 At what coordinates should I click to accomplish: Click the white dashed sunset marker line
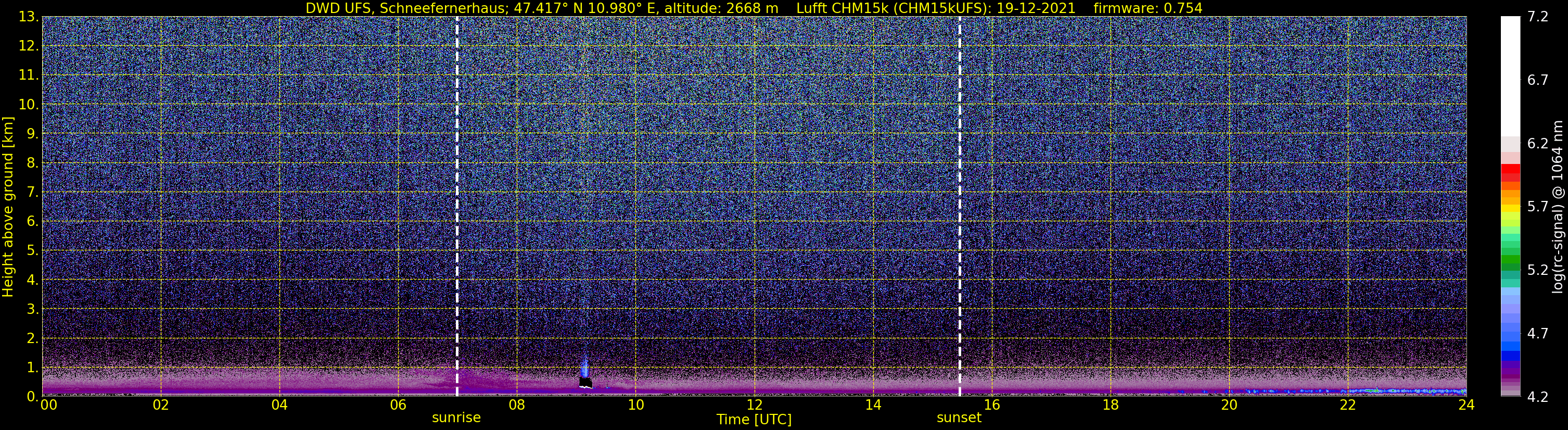[960, 206]
